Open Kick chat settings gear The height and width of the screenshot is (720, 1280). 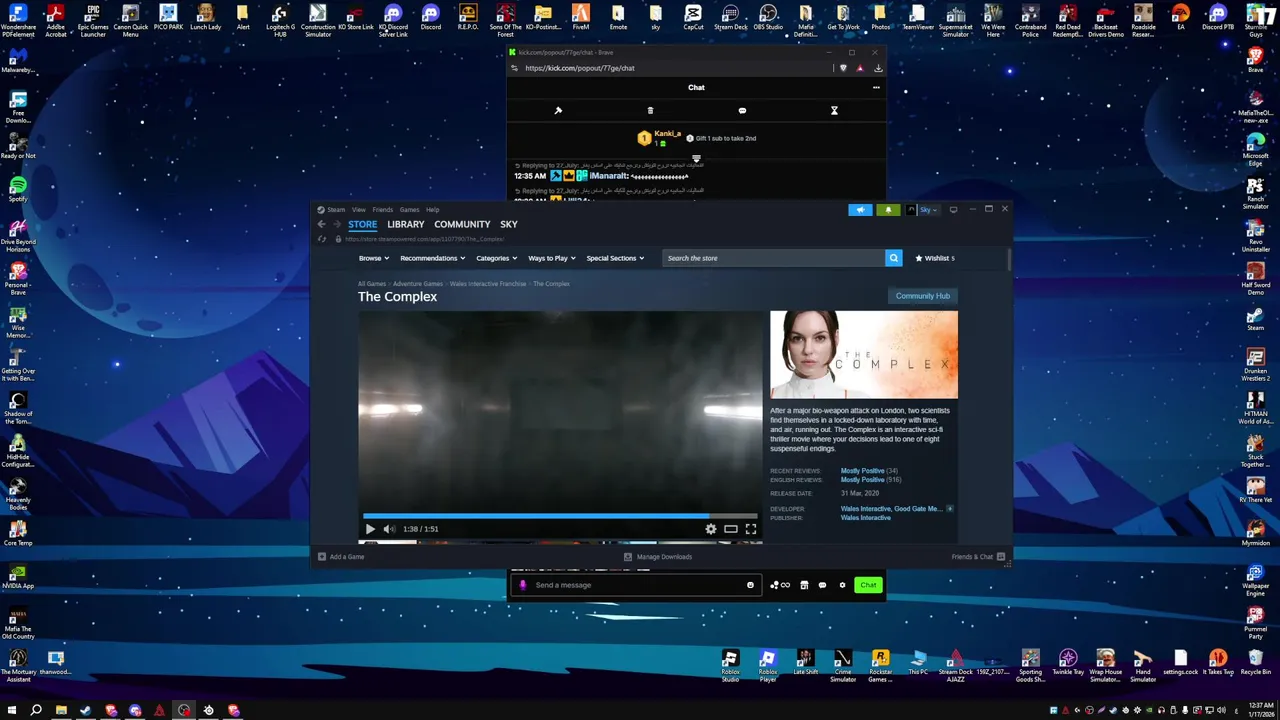click(x=842, y=585)
